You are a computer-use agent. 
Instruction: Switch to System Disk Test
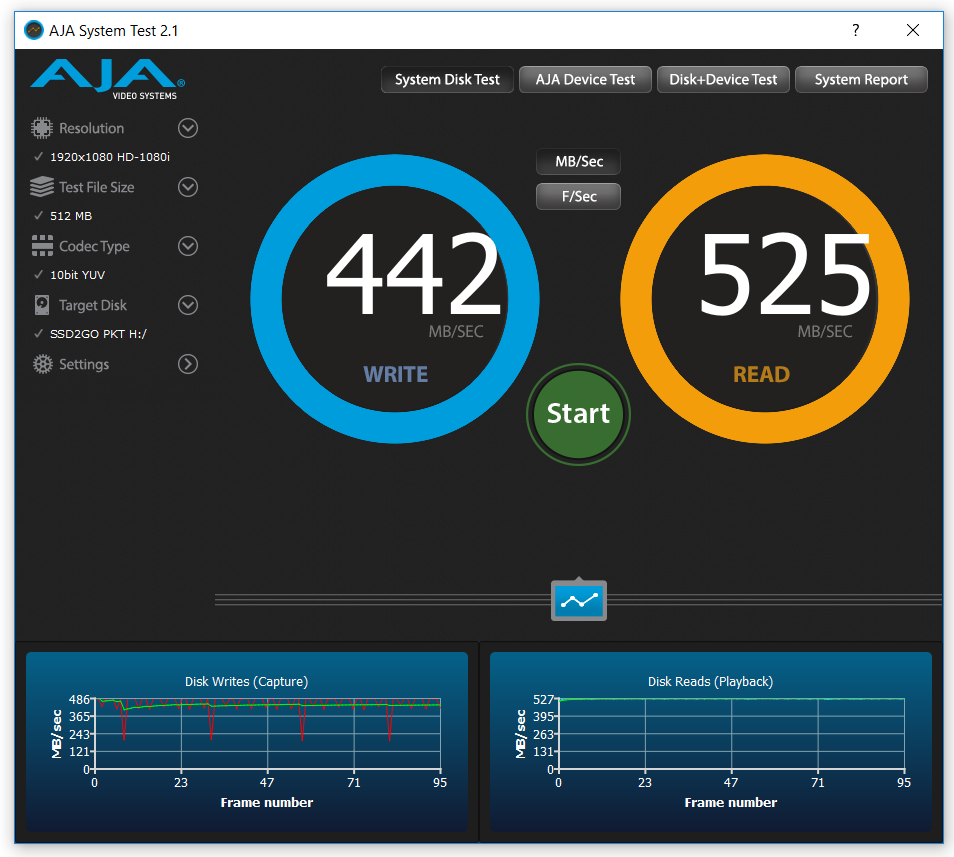point(447,80)
